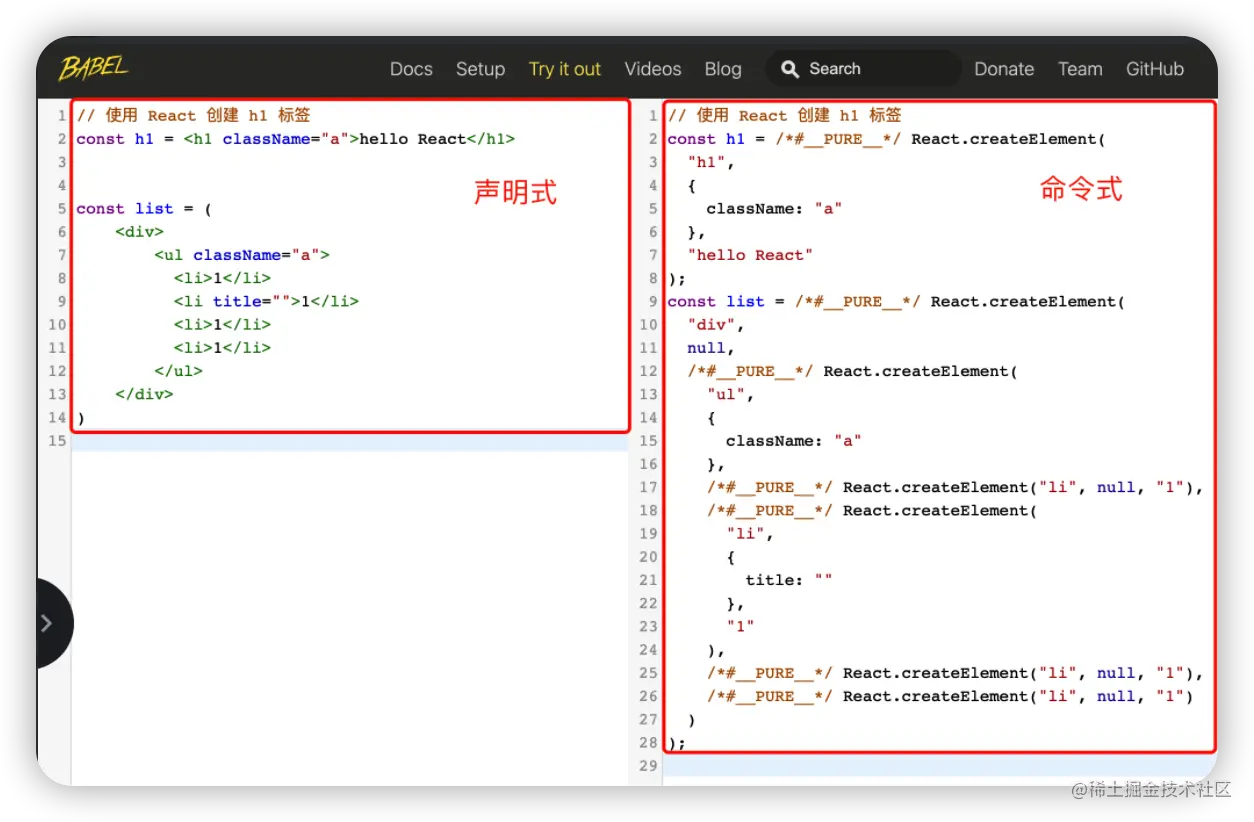
Task: Click output line '"hello React"'
Action: 750,255
